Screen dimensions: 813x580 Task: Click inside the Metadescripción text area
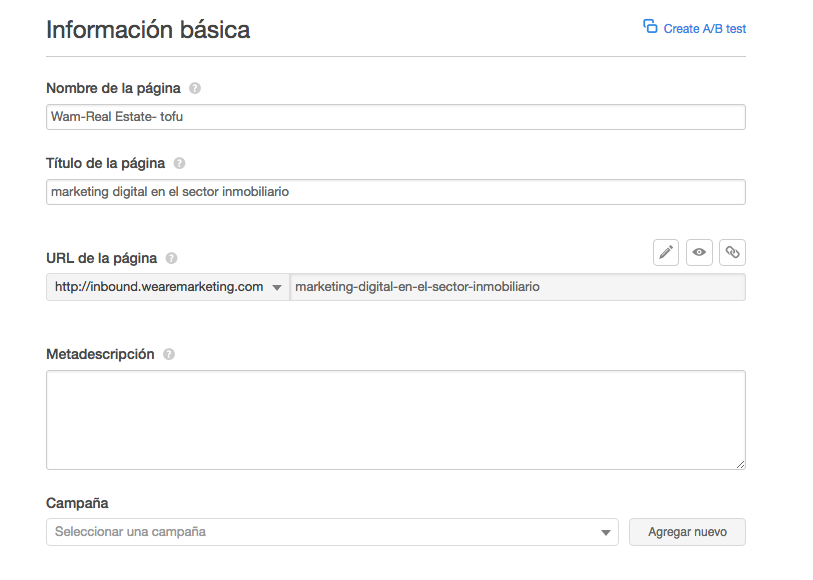pos(395,420)
